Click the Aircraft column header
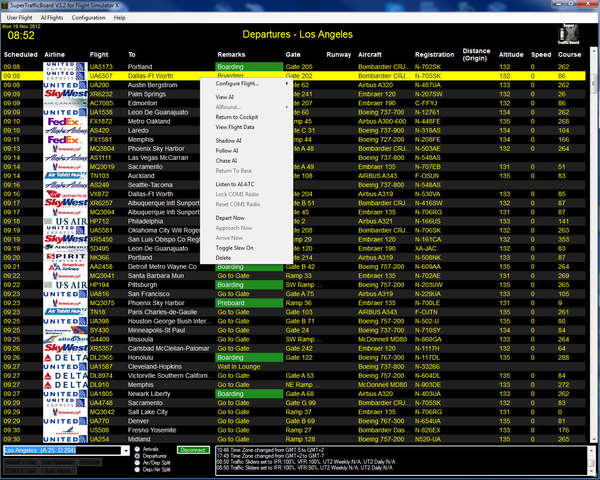The height and width of the screenshot is (480, 600). (x=370, y=55)
